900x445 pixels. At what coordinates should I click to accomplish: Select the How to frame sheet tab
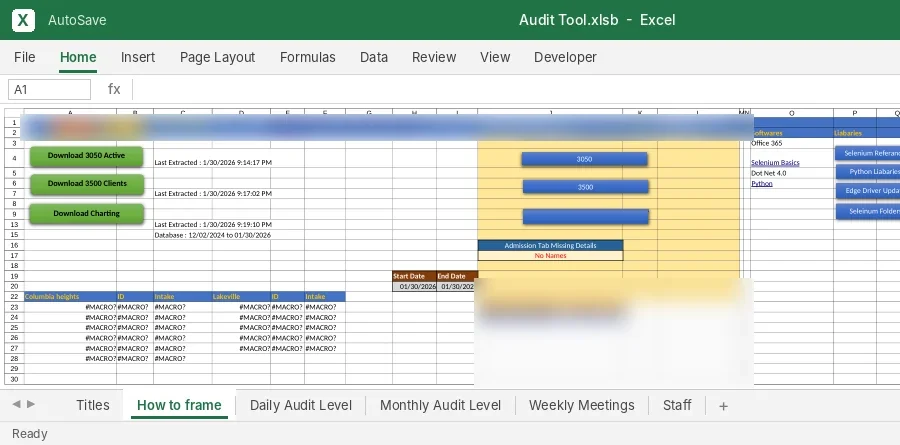point(179,405)
